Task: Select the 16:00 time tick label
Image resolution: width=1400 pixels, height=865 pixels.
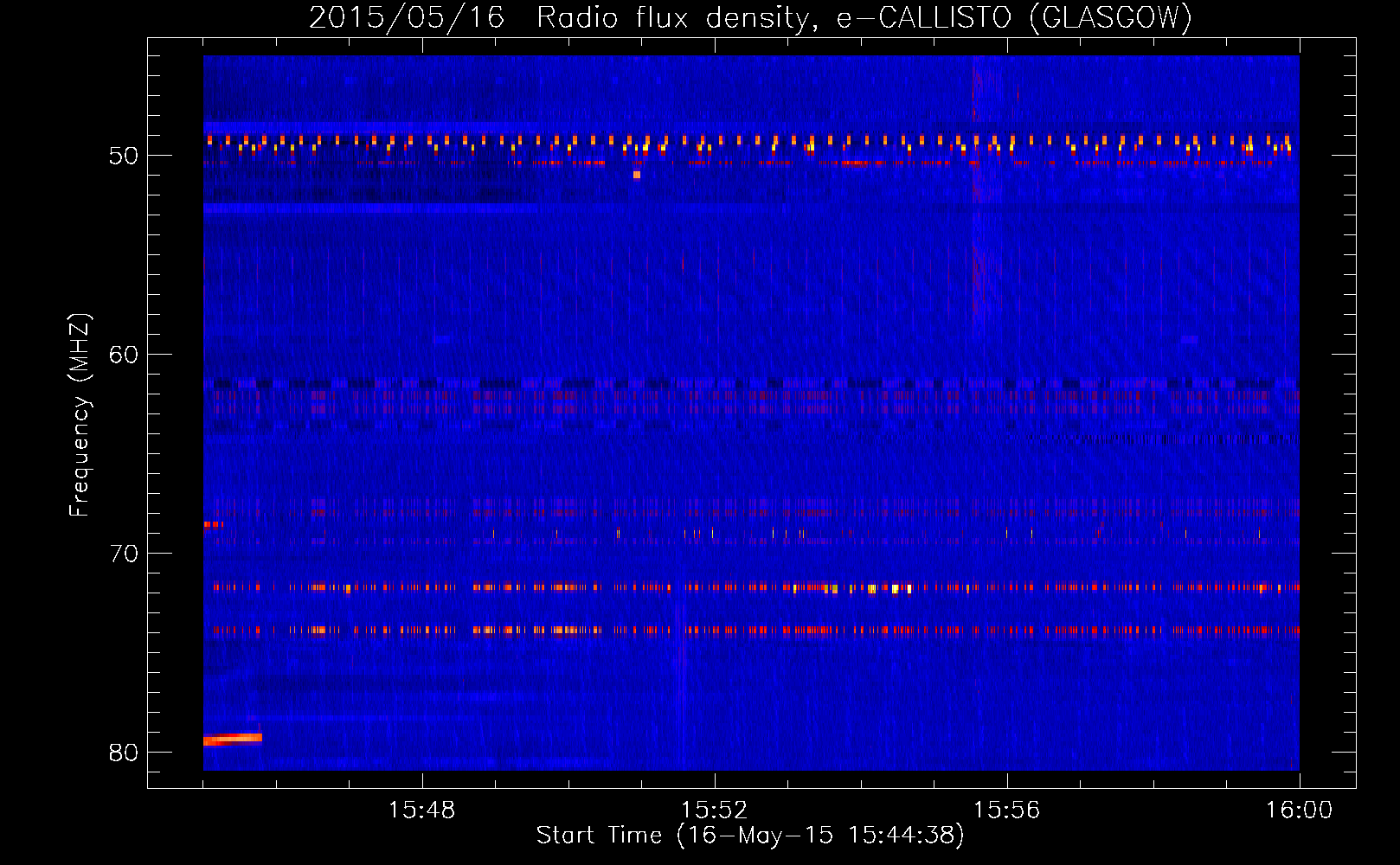Action: (x=1300, y=811)
